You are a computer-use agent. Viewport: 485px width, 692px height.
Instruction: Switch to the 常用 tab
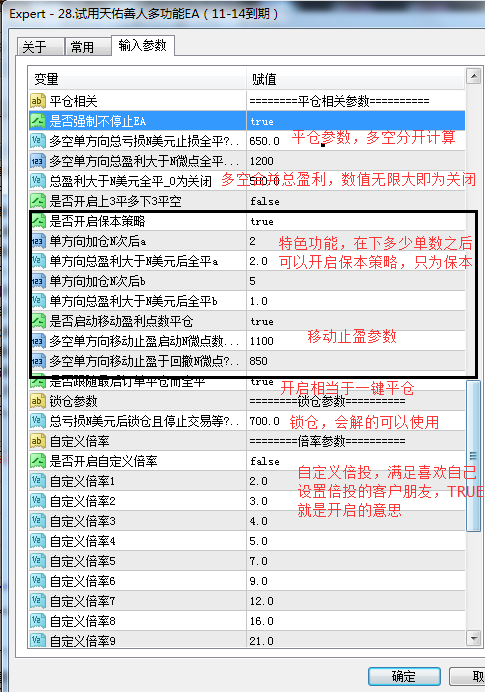coord(88,47)
